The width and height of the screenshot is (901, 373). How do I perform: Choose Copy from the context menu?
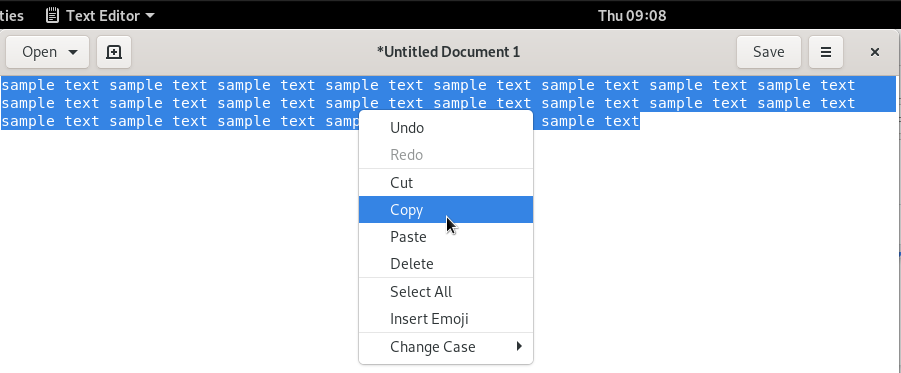coord(446,210)
